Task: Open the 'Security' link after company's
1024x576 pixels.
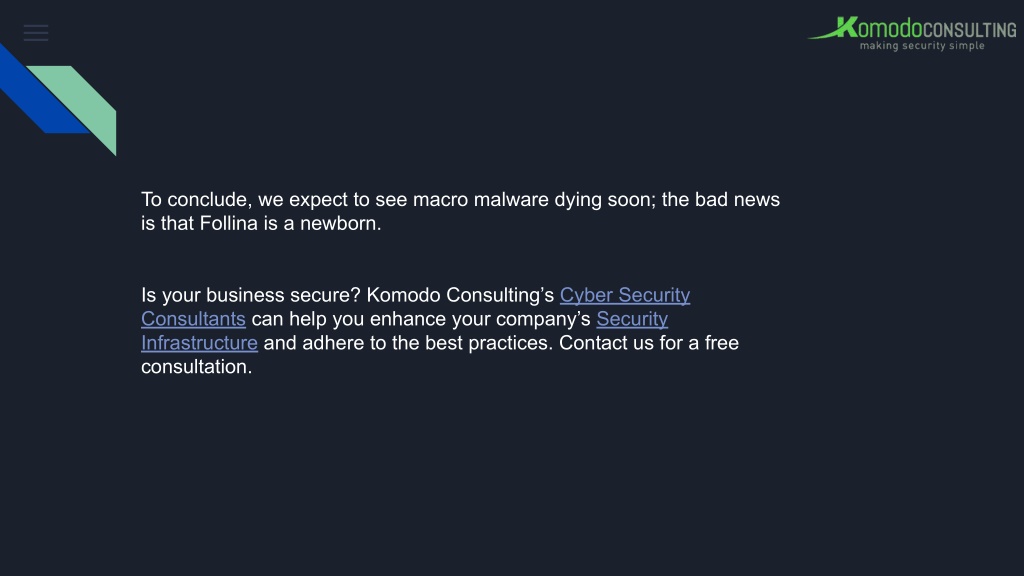Action: pyautogui.click(x=632, y=319)
